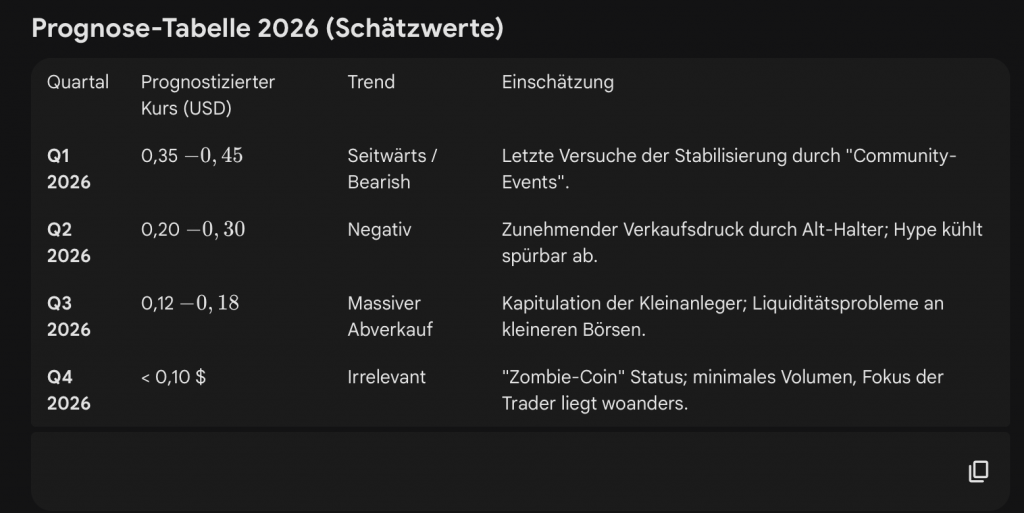The image size is (1024, 513).
Task: Click the "Prognostizierter Kurs (USD)" column header
Action: tap(208, 95)
